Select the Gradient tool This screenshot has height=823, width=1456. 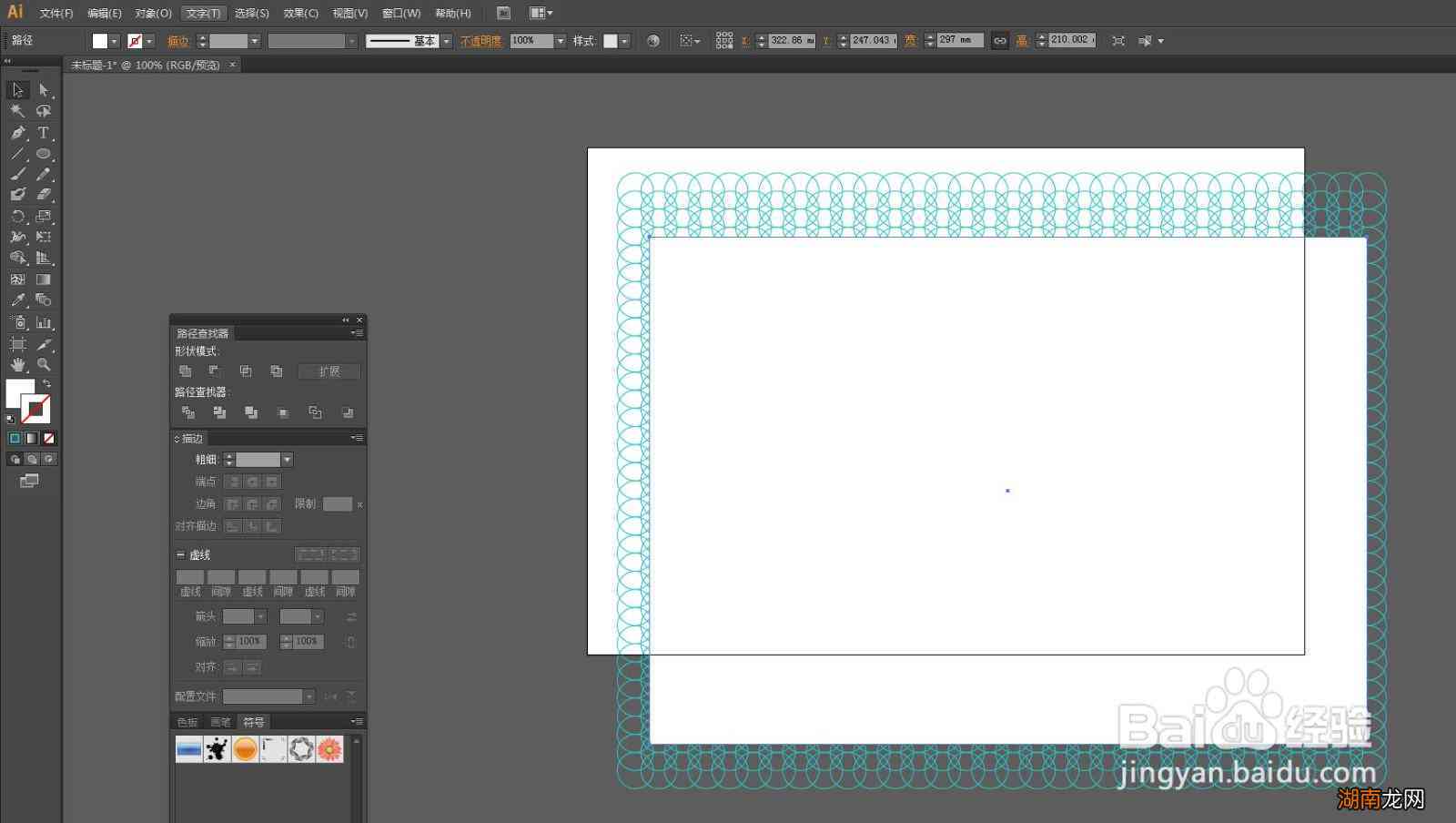[43, 279]
